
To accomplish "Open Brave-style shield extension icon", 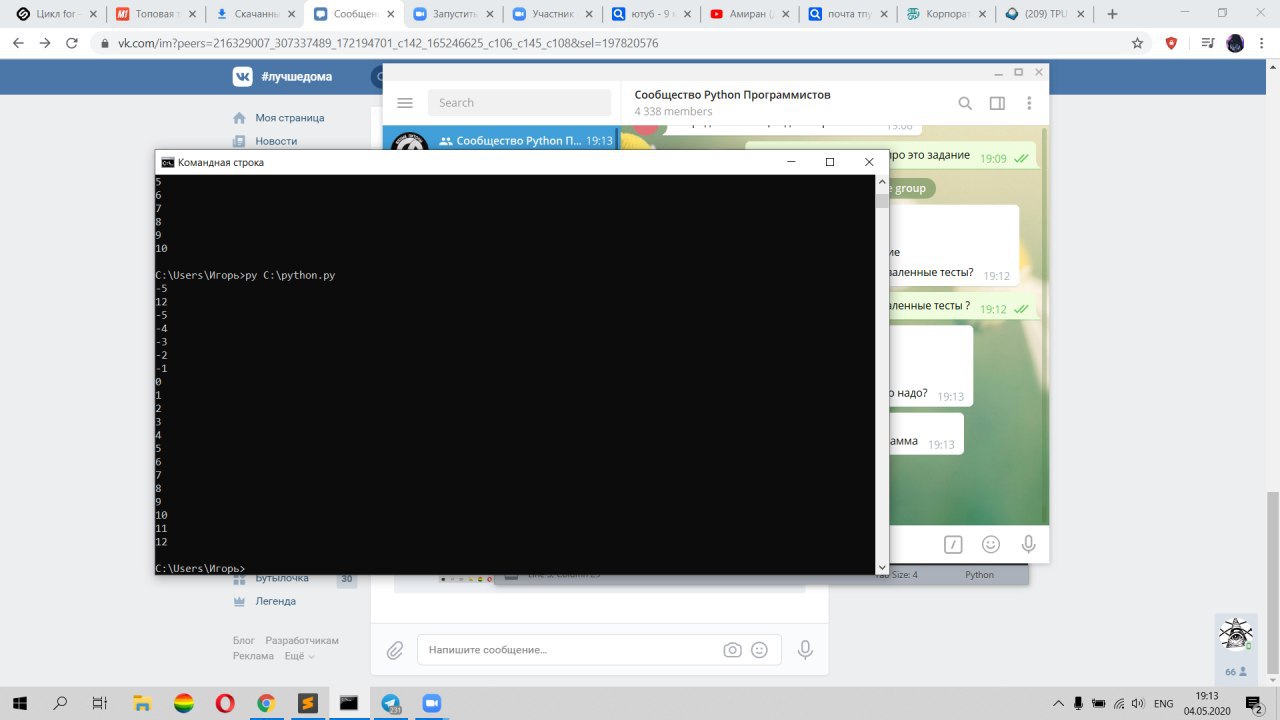I will [x=1172, y=44].
